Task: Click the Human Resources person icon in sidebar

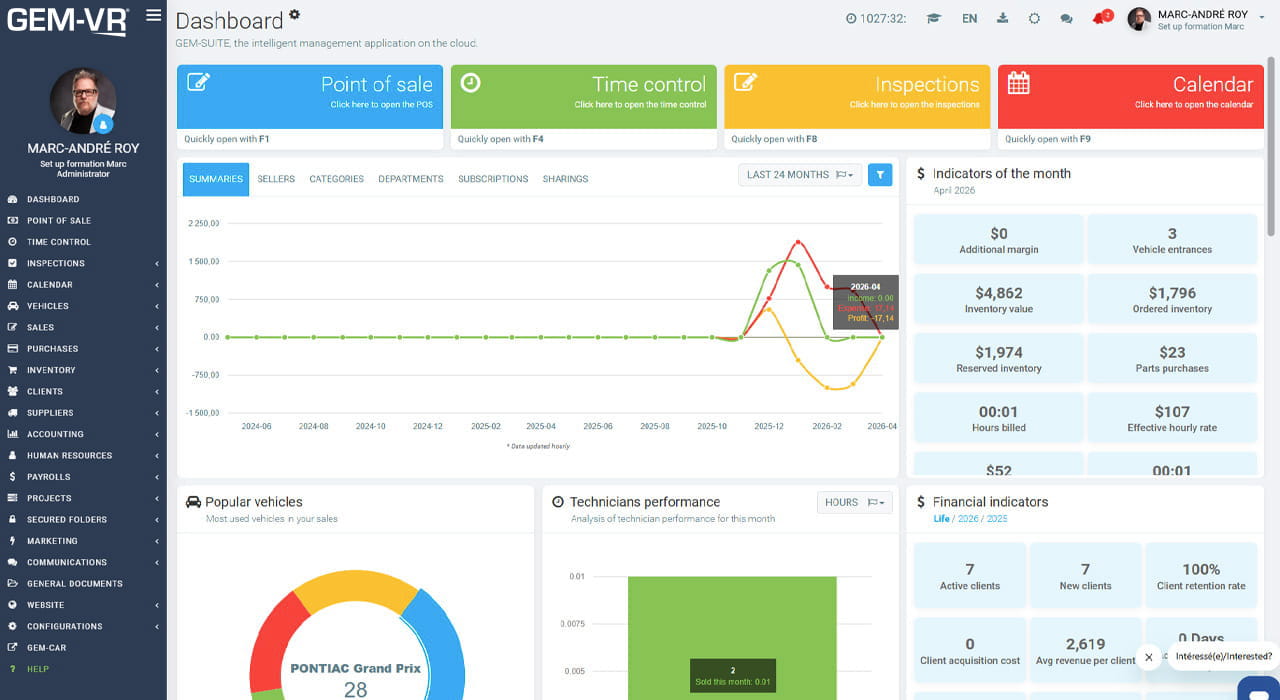Action: point(12,455)
